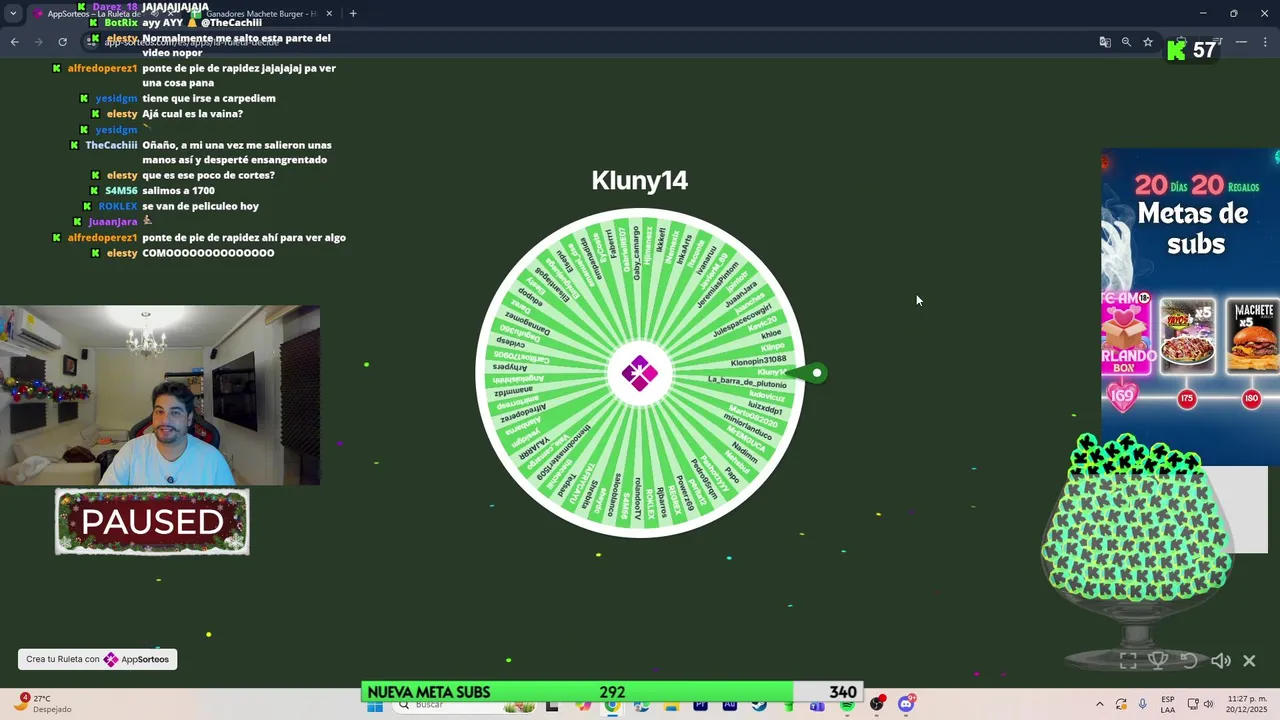Open a new browser tab
This screenshot has height=720, width=1280.
pos(353,14)
